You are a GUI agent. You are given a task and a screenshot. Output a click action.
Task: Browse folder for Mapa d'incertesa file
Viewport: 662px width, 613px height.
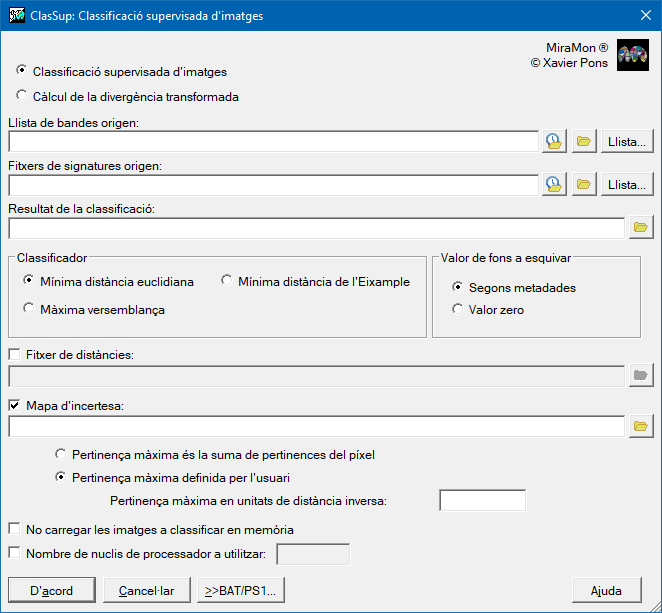[640, 427]
